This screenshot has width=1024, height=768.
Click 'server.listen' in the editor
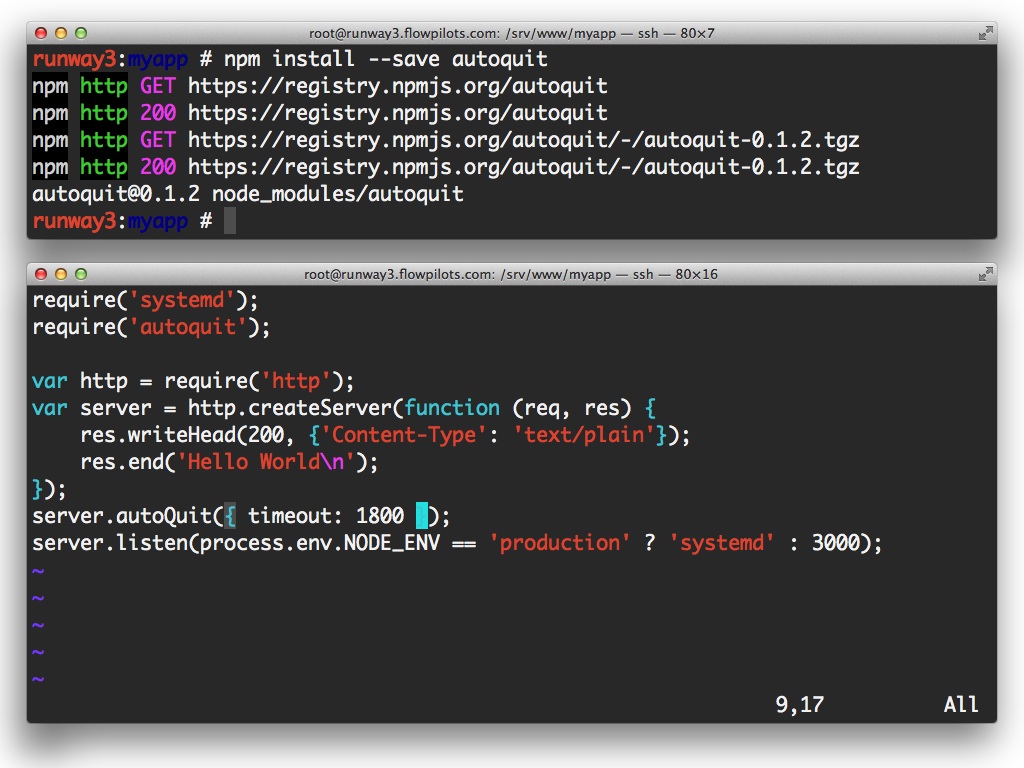pyautogui.click(x=110, y=543)
